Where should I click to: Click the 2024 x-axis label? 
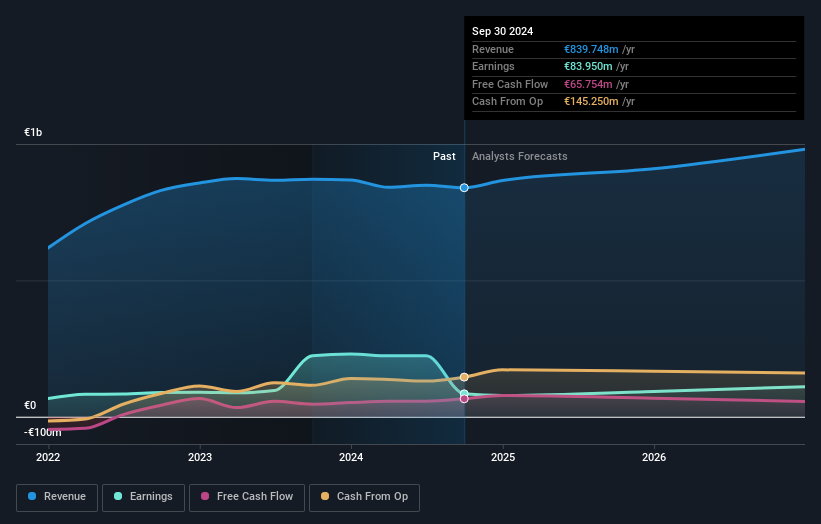(x=351, y=457)
